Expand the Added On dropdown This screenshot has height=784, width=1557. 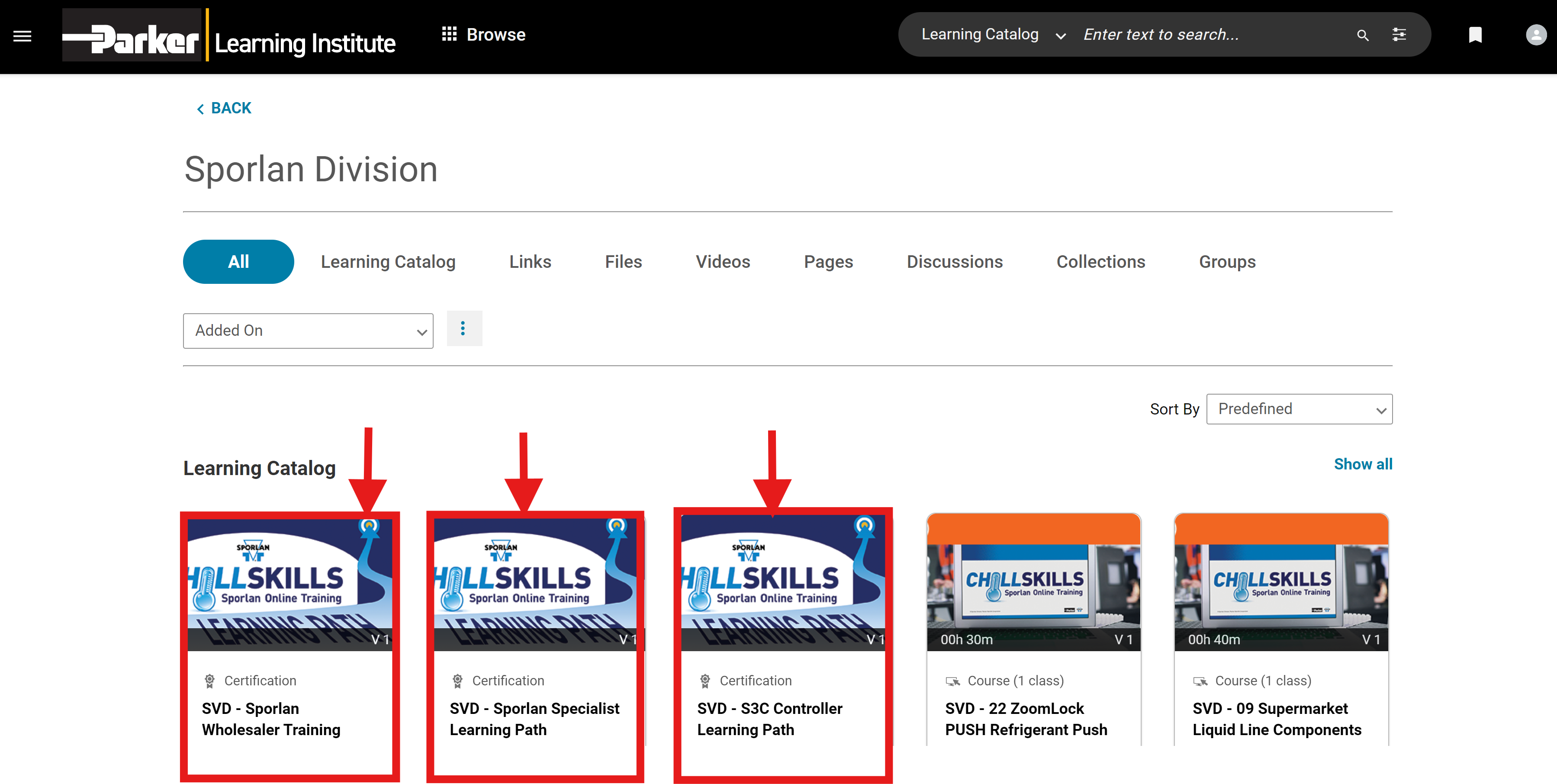tap(308, 331)
